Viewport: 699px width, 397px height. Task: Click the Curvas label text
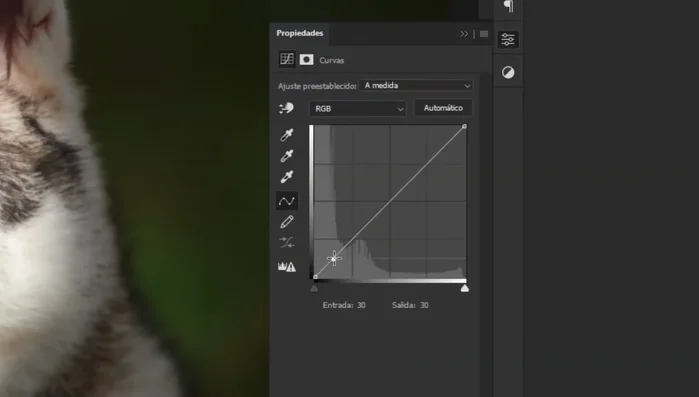point(332,60)
